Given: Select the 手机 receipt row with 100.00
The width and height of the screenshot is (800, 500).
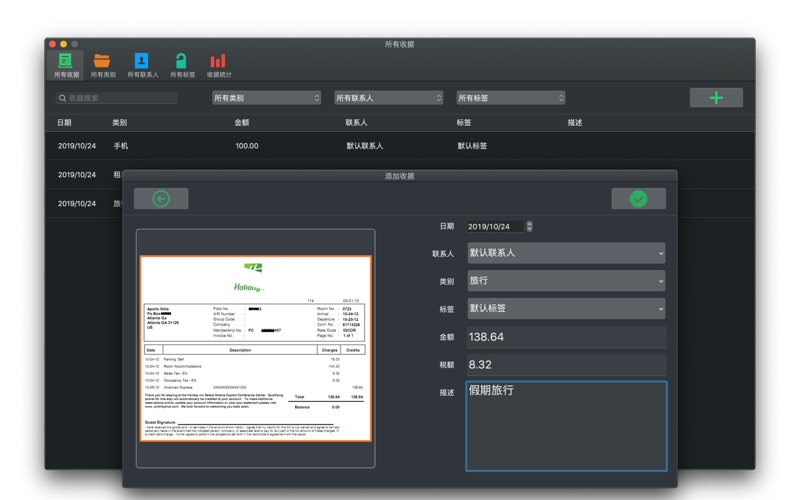Looking at the screenshot, I should [400, 146].
